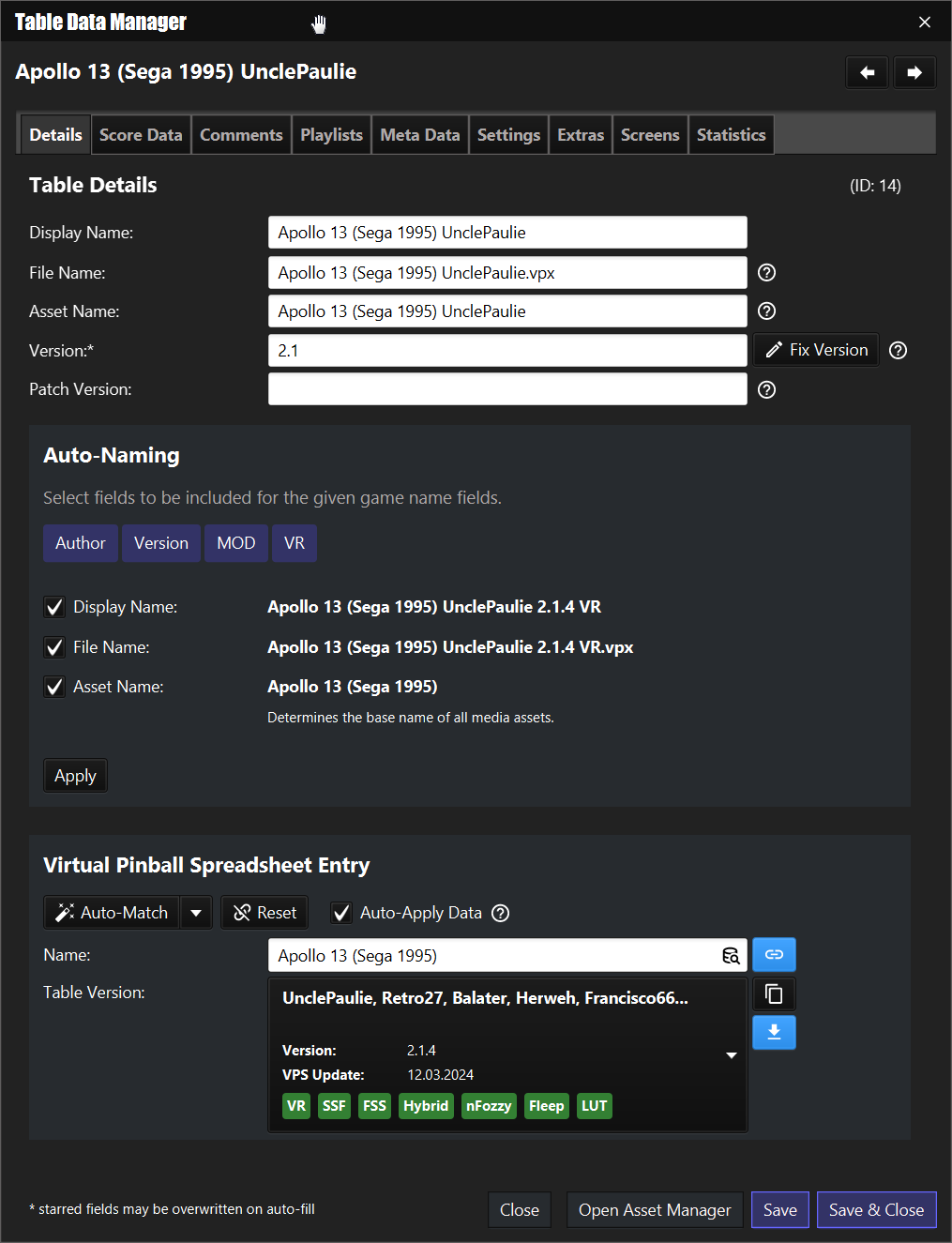Toggle the VR auto-naming field

pyautogui.click(x=295, y=543)
